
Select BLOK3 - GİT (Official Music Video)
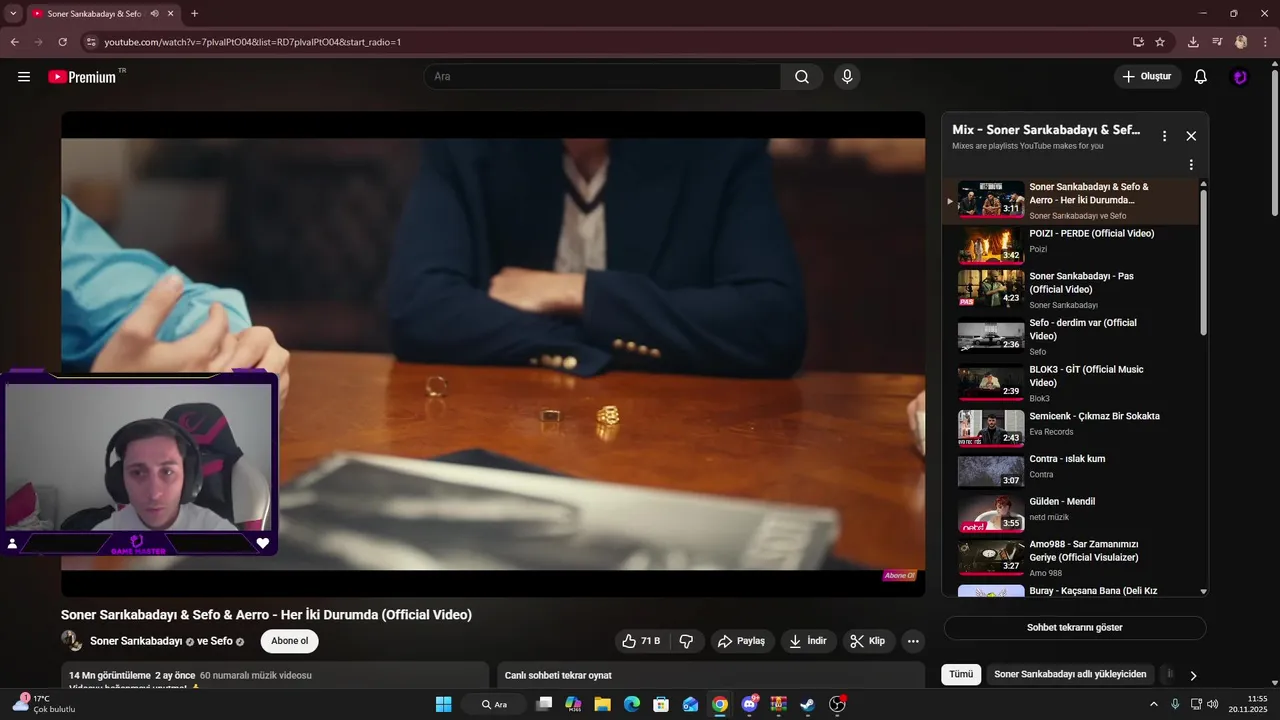[x=1070, y=382]
